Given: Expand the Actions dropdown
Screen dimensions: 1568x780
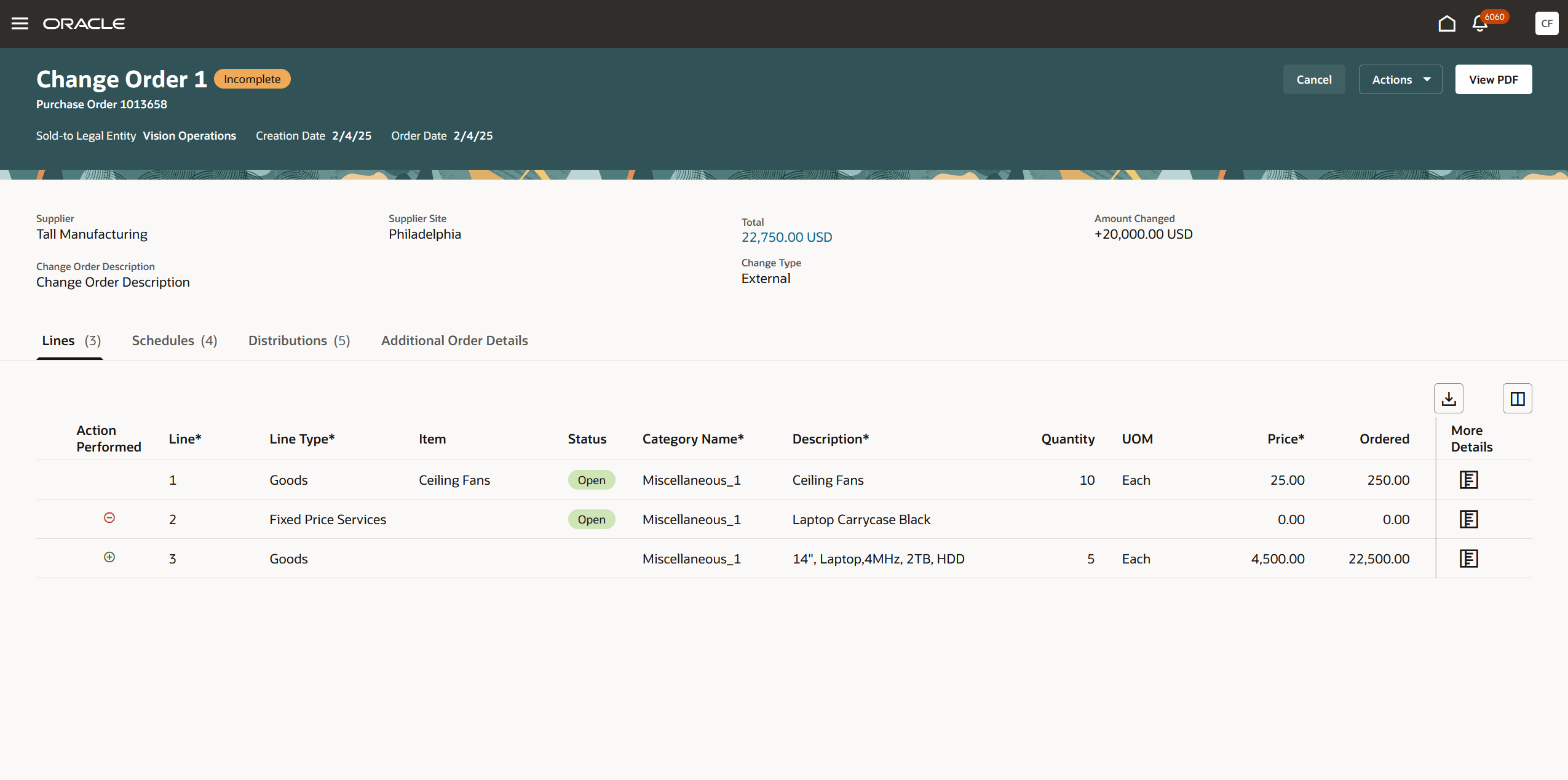Looking at the screenshot, I should [x=1400, y=79].
